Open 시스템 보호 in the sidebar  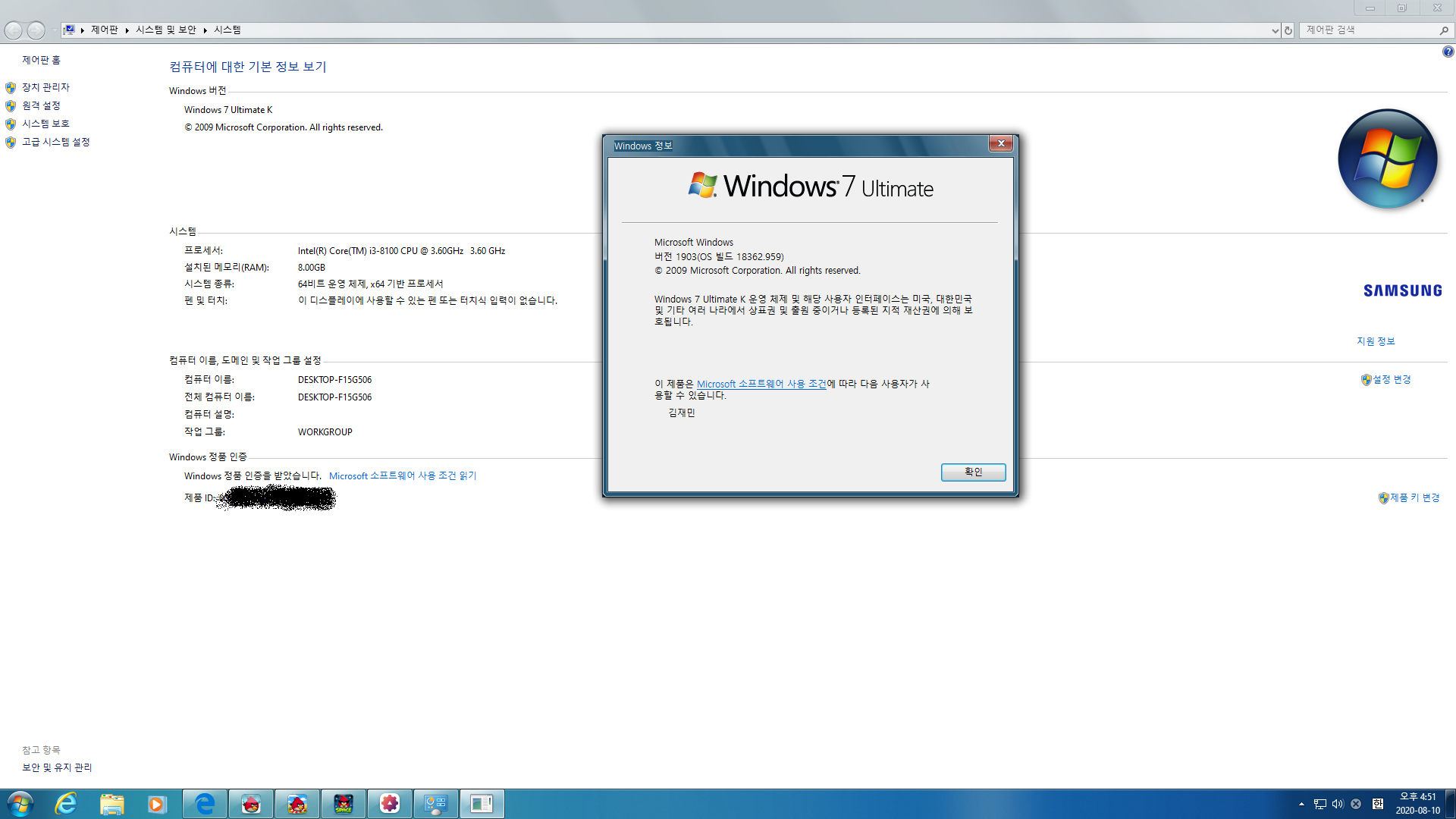point(45,124)
